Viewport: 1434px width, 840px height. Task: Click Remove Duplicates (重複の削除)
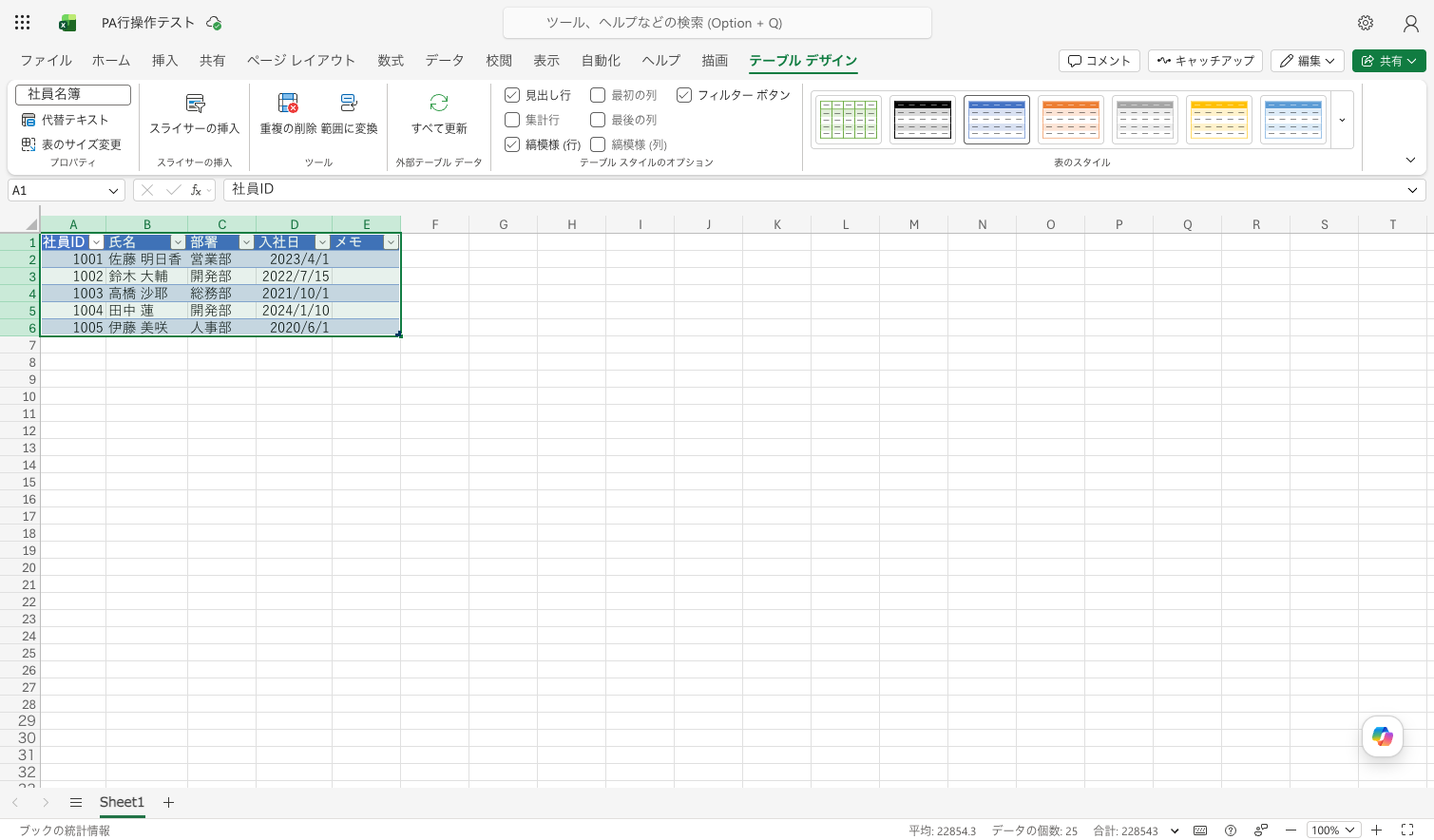288,114
